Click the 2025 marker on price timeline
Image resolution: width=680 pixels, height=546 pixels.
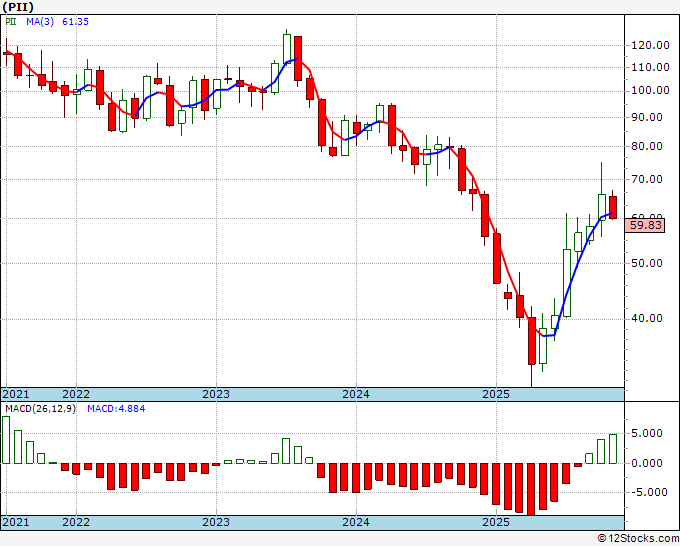click(496, 394)
